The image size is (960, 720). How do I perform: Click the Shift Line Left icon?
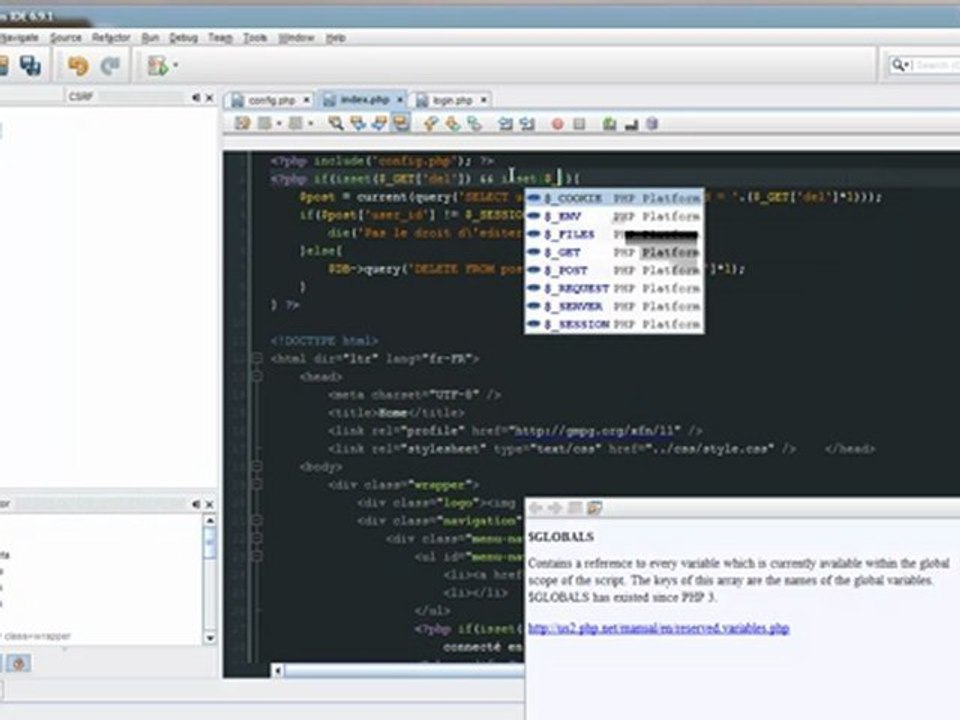click(505, 124)
